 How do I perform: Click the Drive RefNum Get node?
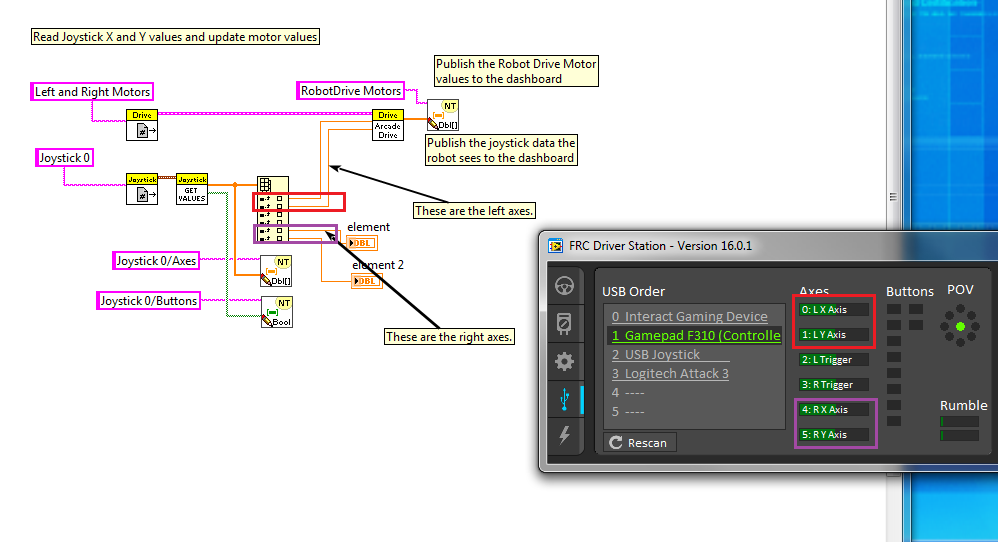click(142, 126)
